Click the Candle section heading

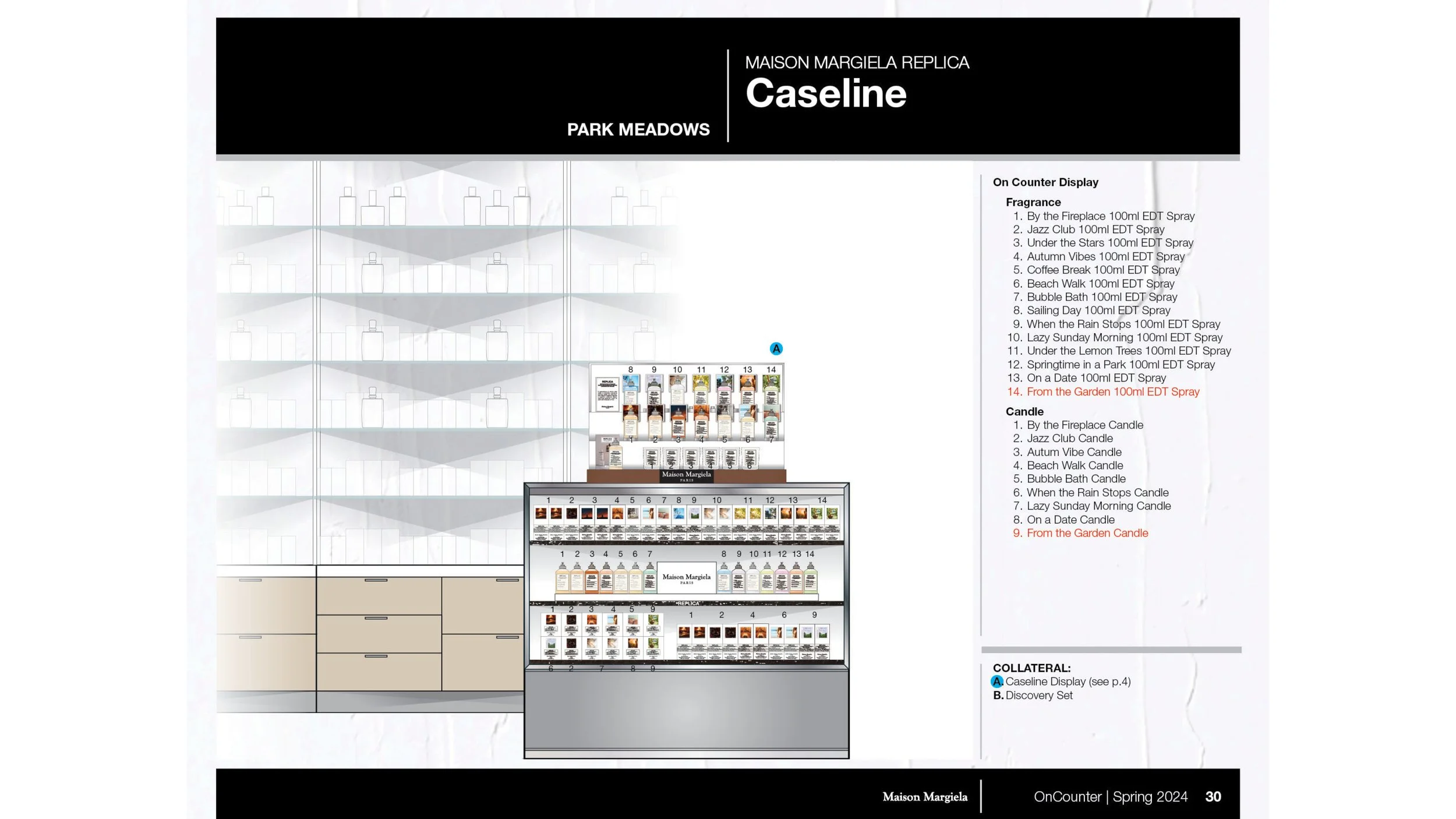[x=1024, y=411]
